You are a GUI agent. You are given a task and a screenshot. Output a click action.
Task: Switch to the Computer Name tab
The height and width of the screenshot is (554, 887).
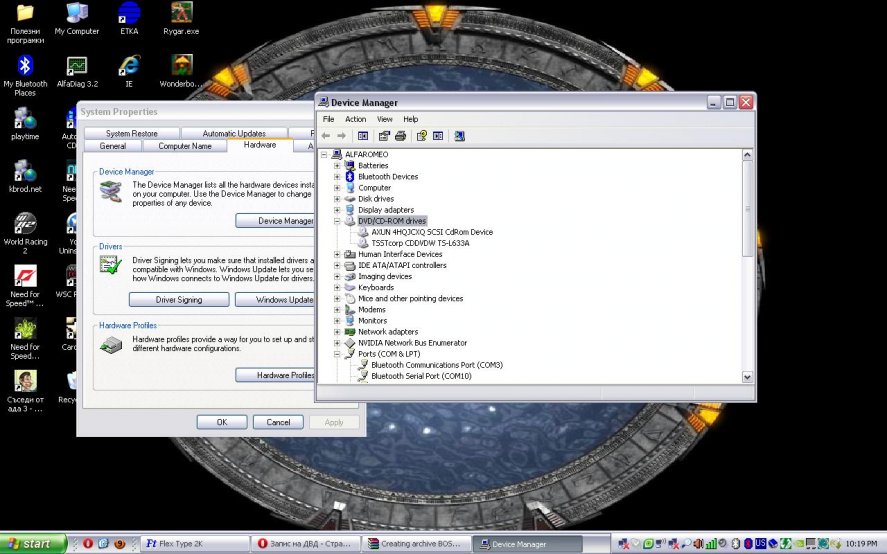[185, 146]
